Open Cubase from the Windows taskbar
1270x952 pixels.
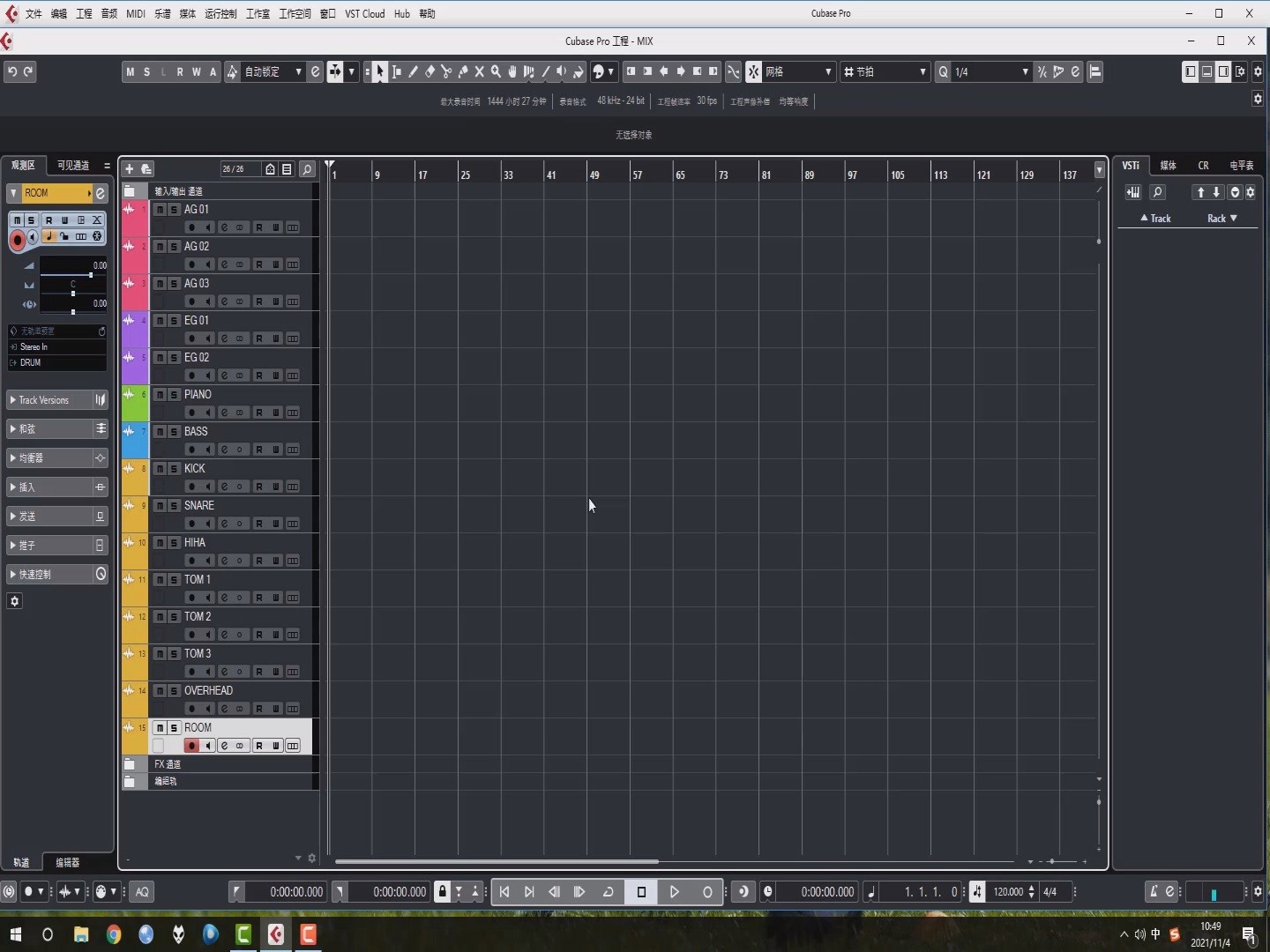pos(275,935)
